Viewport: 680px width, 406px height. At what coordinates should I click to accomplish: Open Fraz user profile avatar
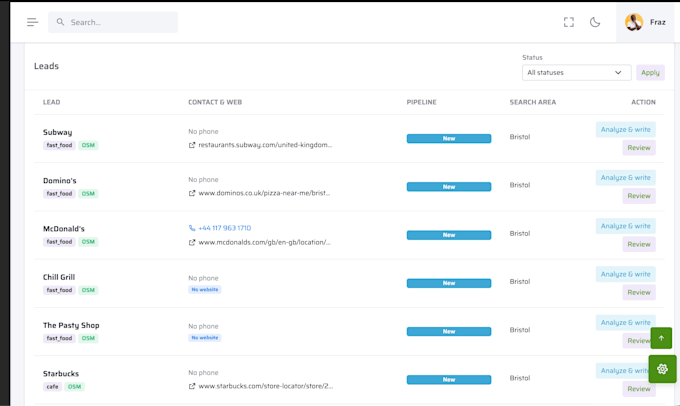click(x=634, y=22)
